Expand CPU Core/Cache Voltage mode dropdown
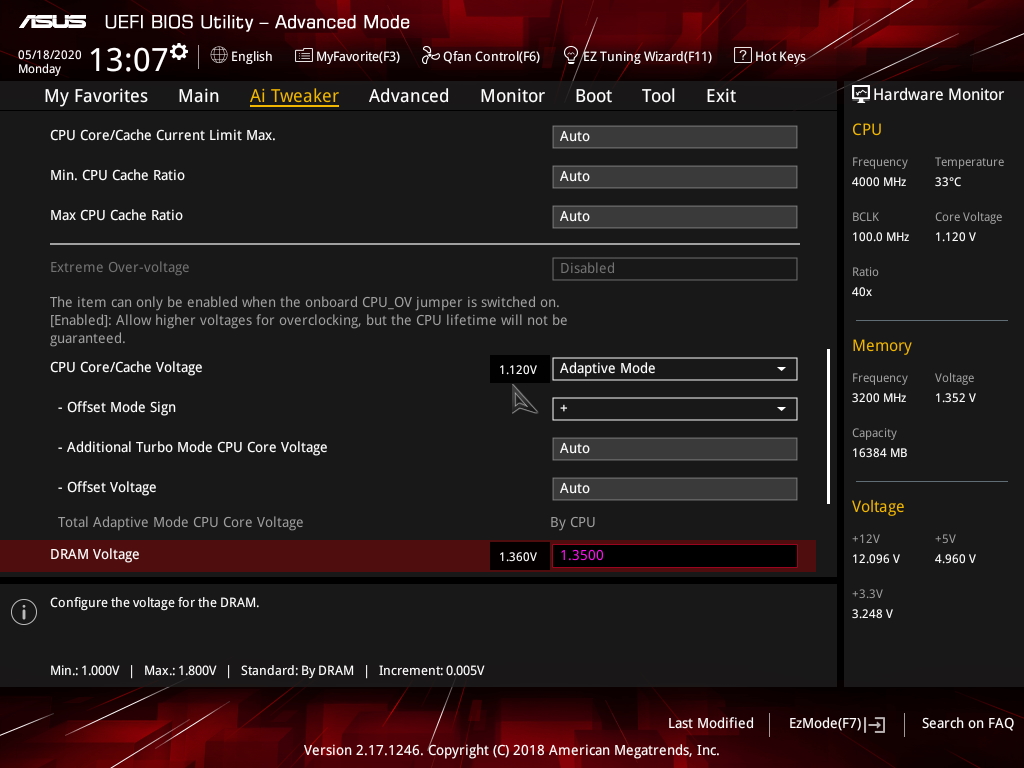Viewport: 1024px width, 768px height. [675, 368]
